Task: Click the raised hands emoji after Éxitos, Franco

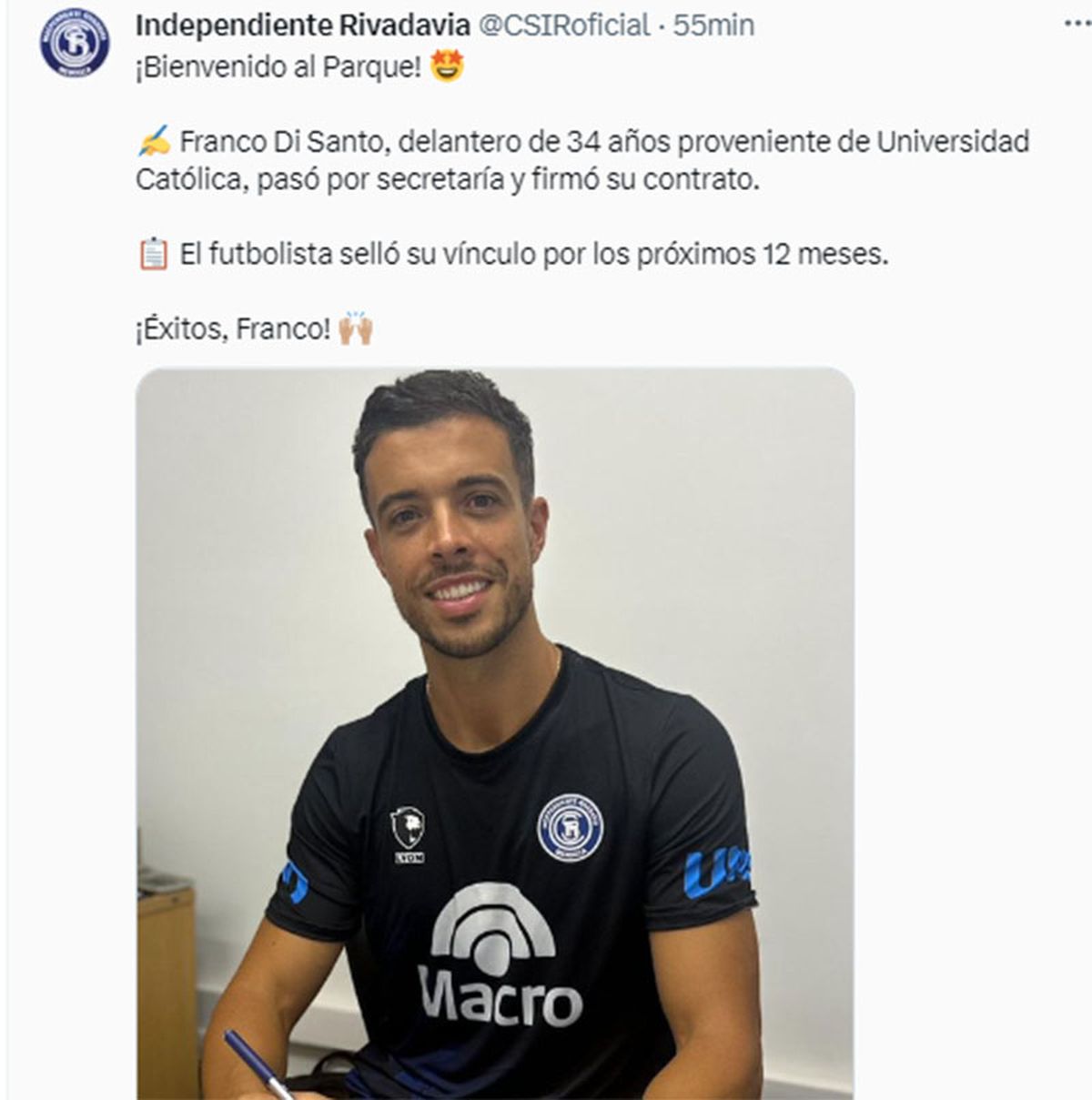Action: point(355,328)
